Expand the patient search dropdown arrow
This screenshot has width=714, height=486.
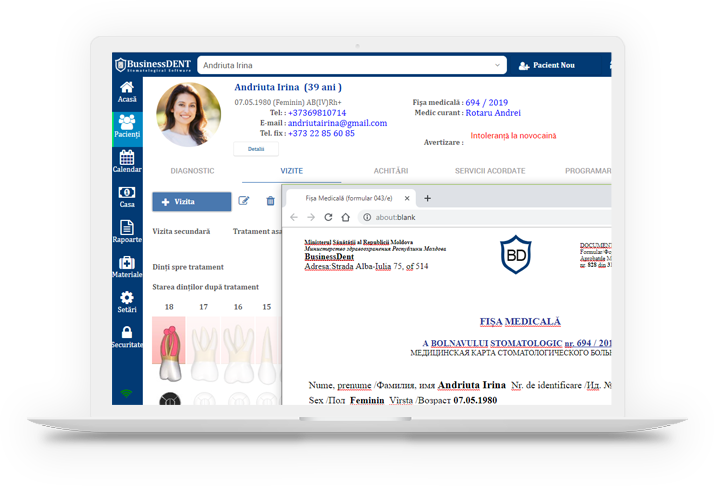497,65
